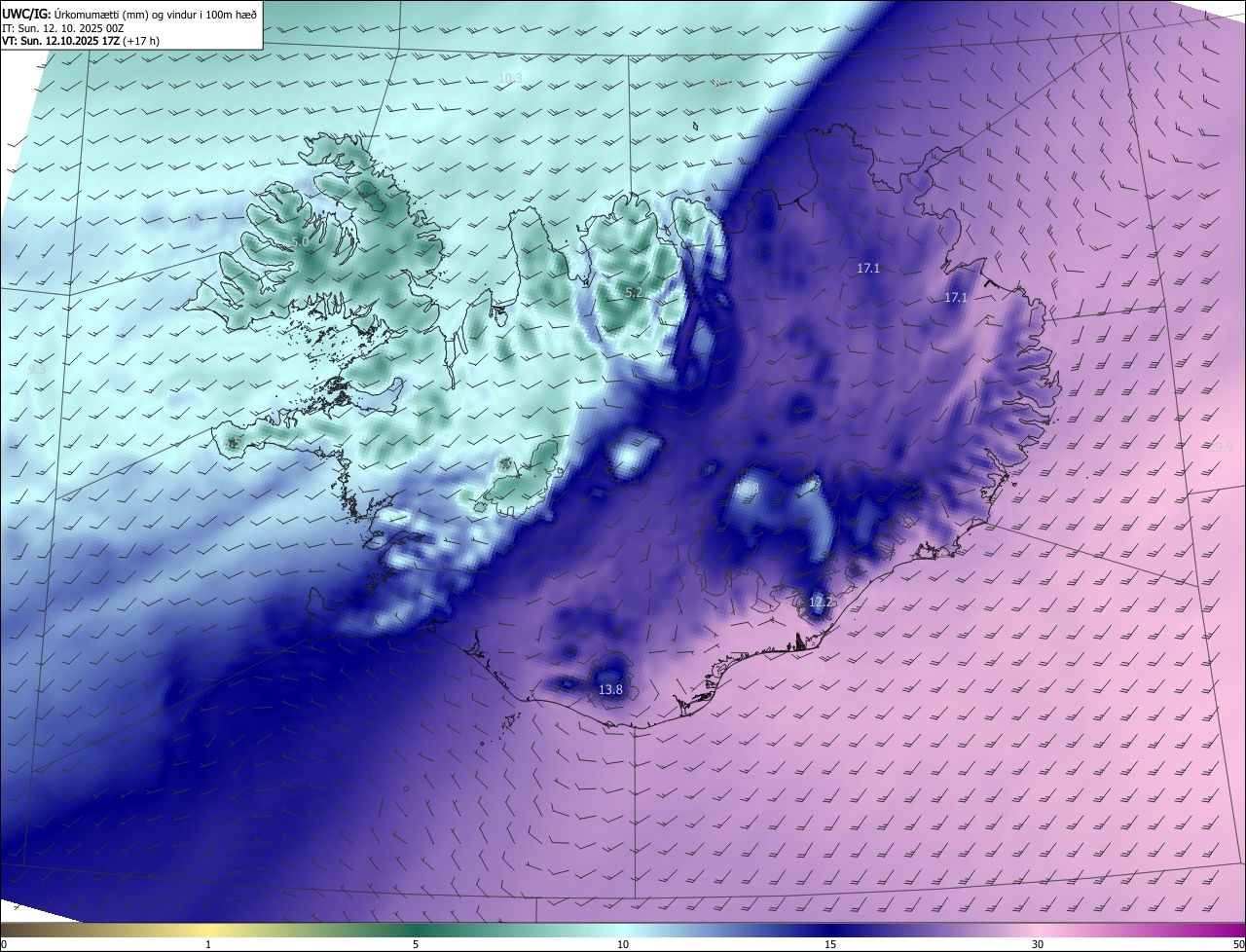
Task: Click the '5.0' value over the Westfjords
Action: click(x=300, y=240)
